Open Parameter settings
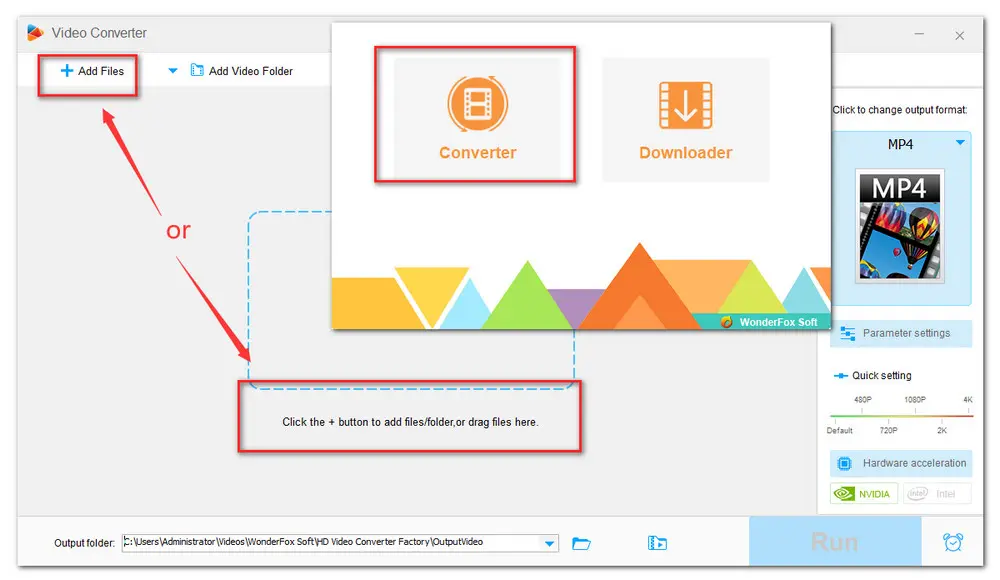The image size is (1000, 580). coord(901,333)
